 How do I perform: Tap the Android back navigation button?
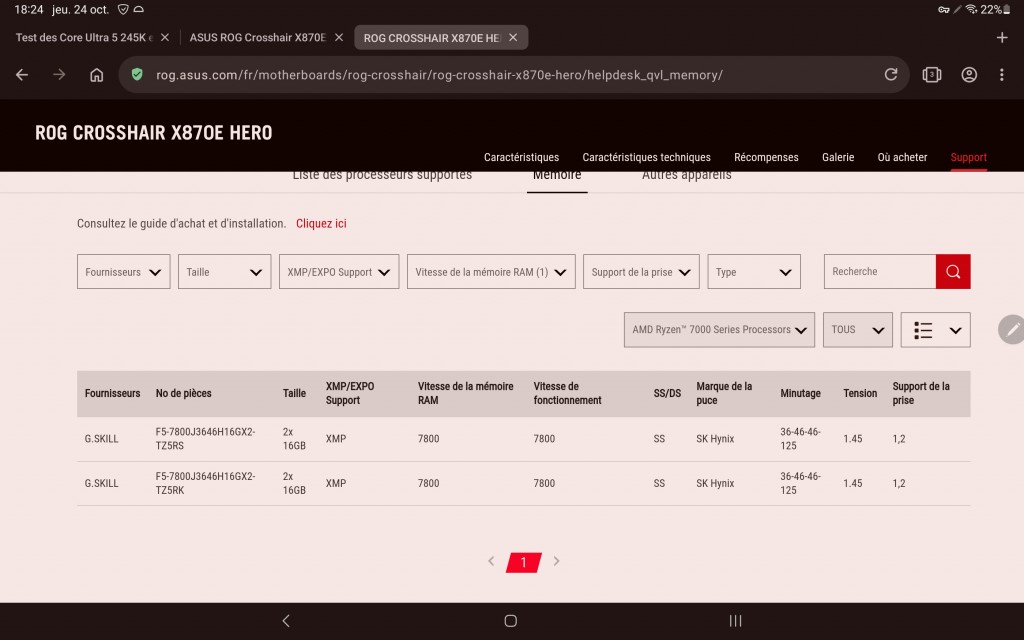click(x=285, y=620)
